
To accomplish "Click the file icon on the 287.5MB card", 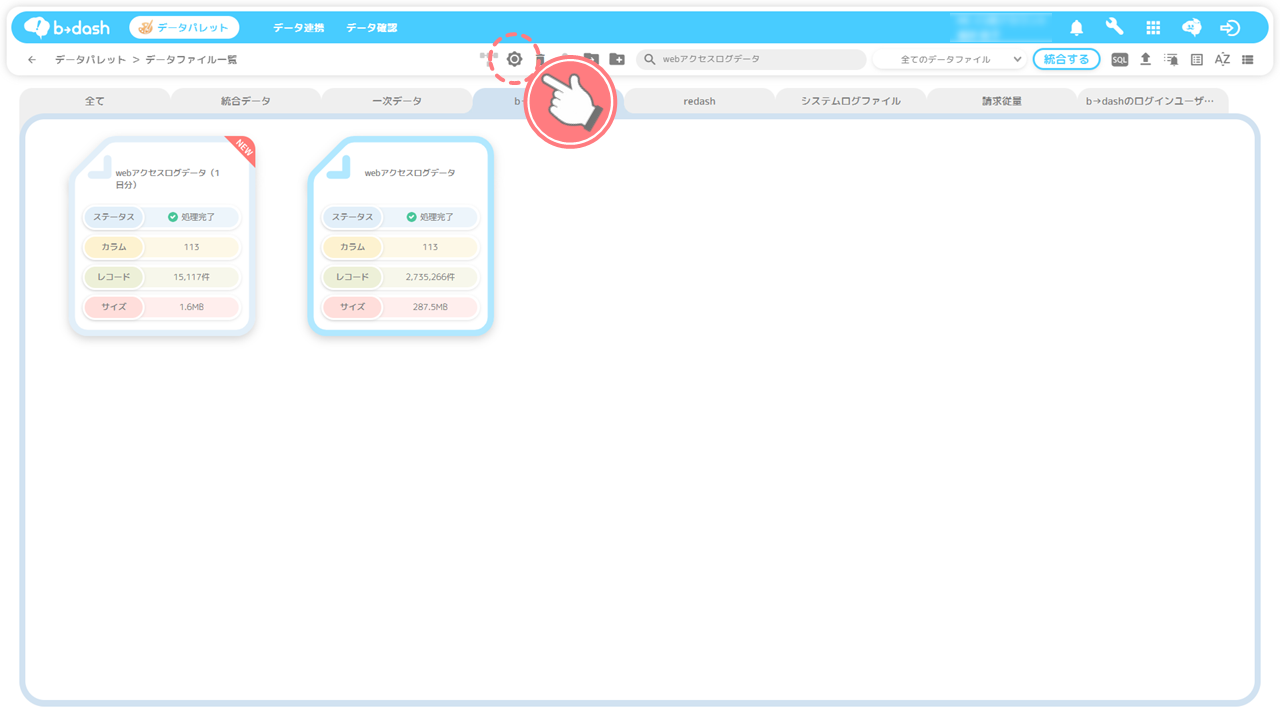I will tap(338, 167).
